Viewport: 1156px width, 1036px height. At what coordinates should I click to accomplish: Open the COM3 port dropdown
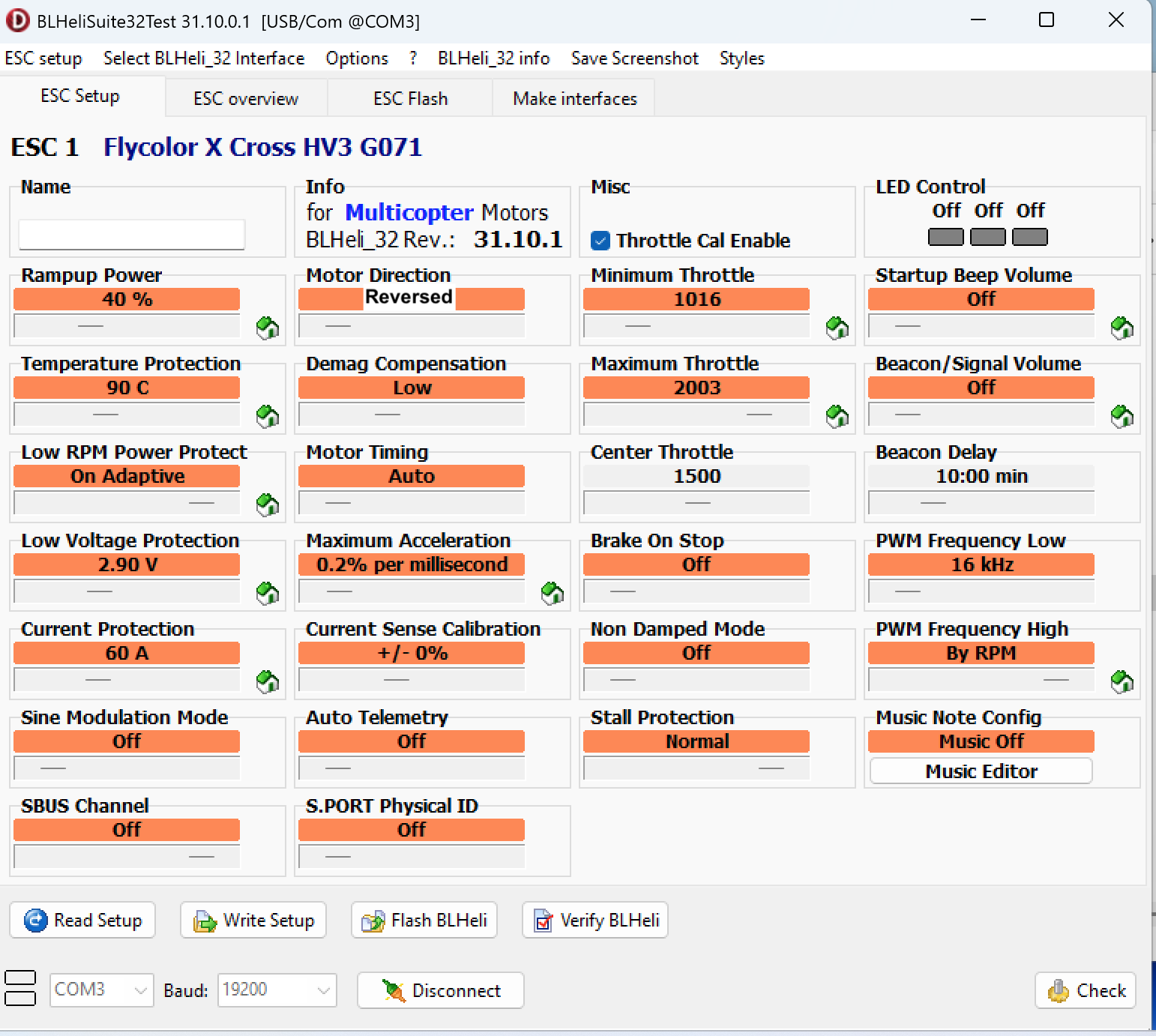click(x=101, y=990)
